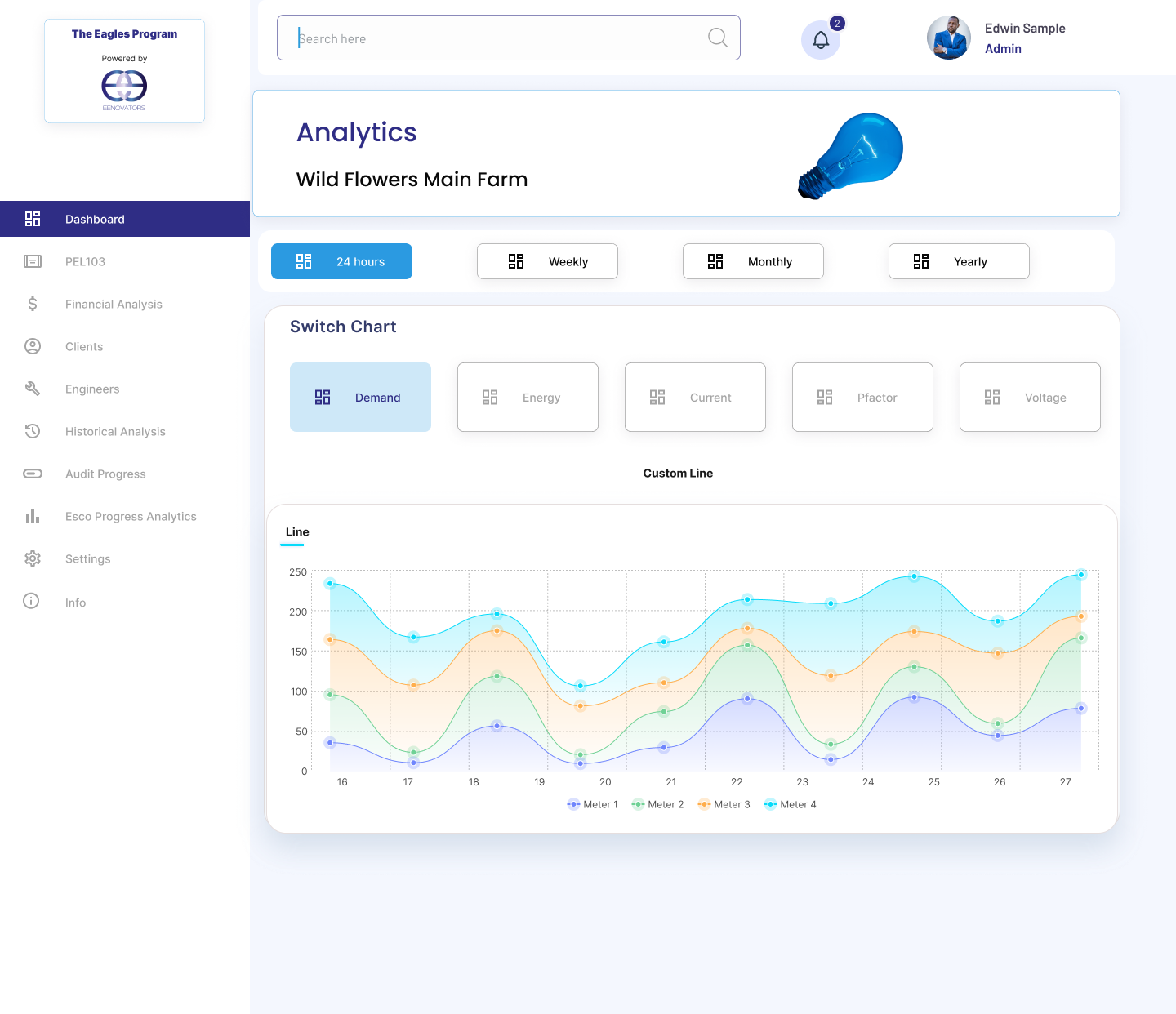This screenshot has height=1014, width=1176.
Task: Click the Clients person icon
Action: click(x=33, y=346)
